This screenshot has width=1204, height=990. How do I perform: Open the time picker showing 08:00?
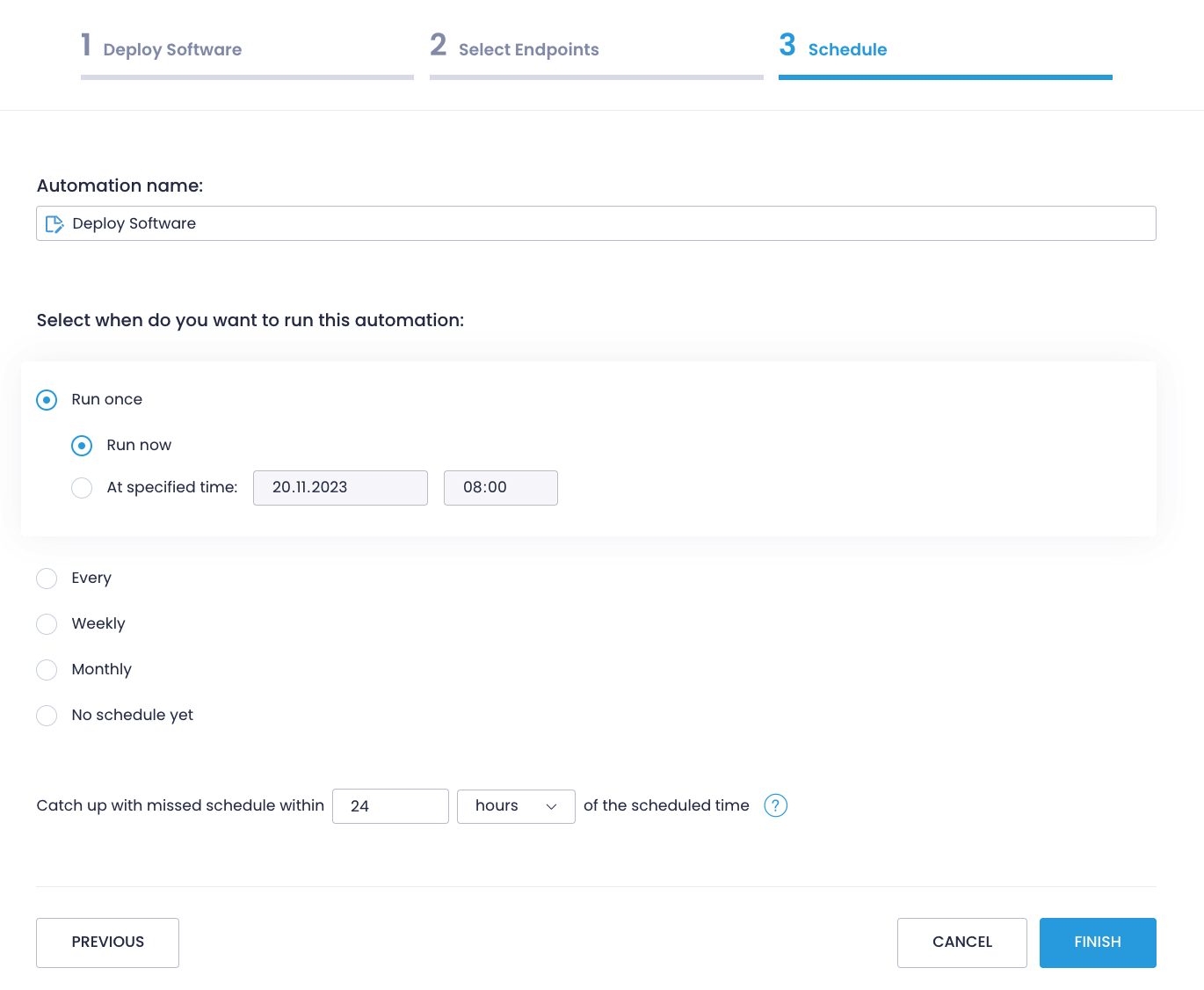(x=500, y=487)
